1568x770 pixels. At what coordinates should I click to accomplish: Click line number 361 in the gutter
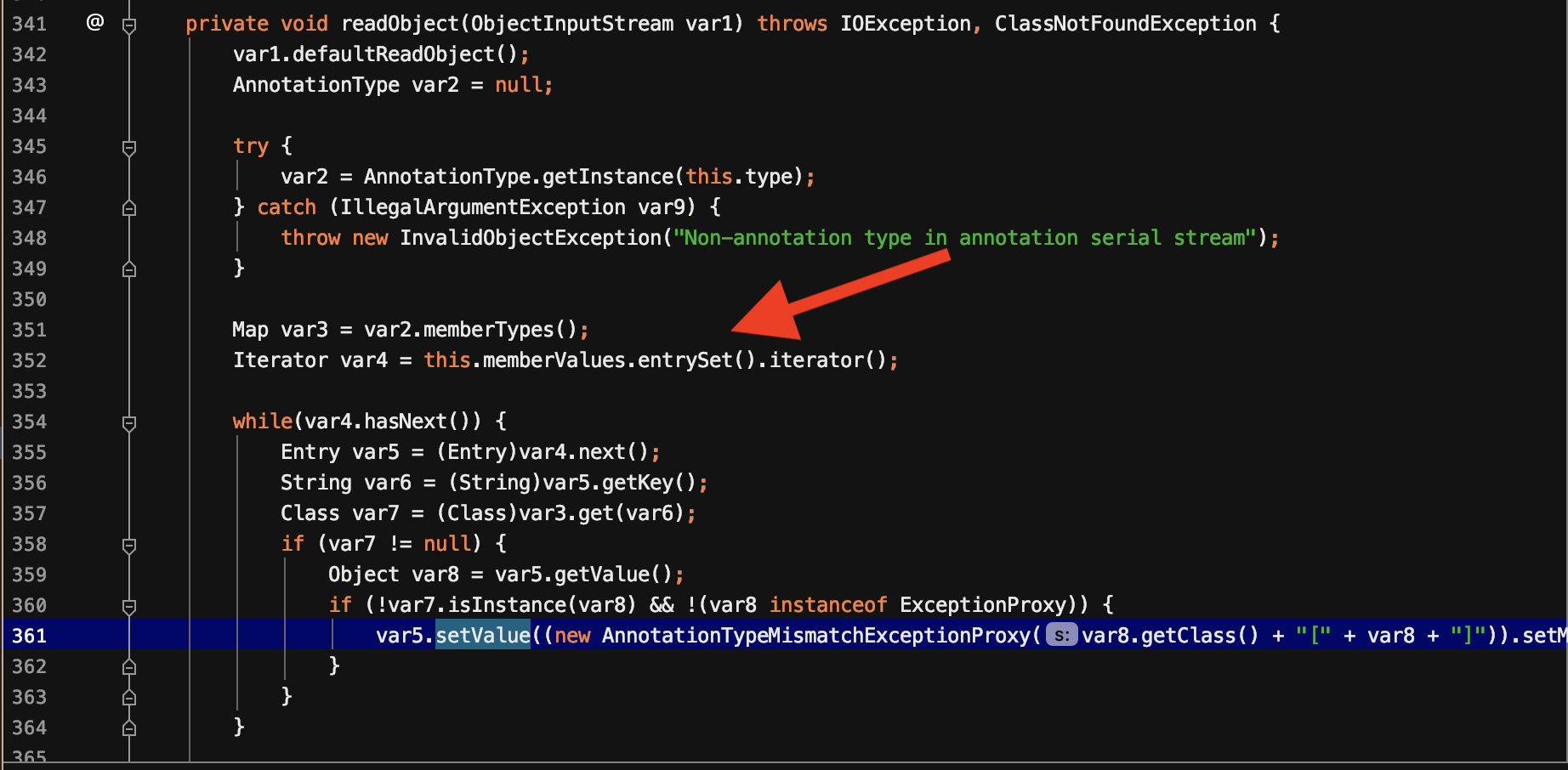30,636
